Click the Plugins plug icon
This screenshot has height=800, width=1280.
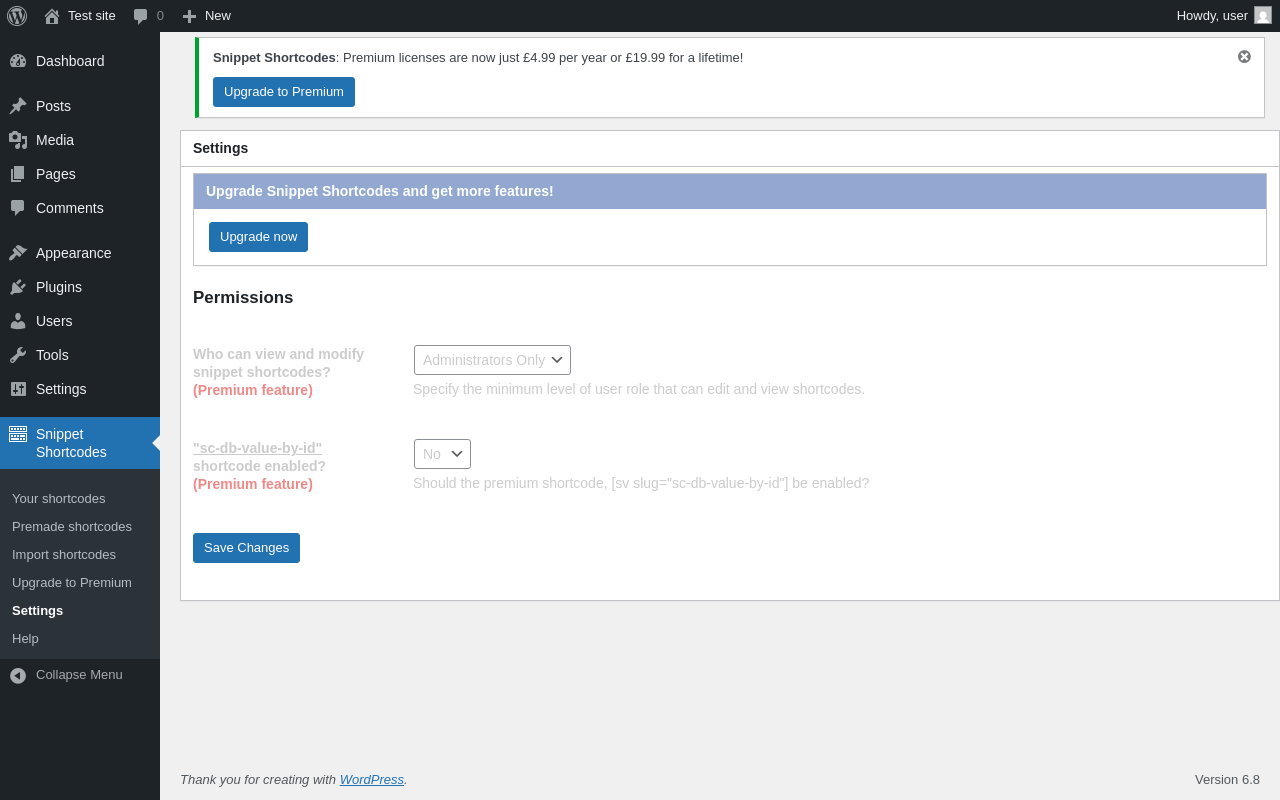coord(18,287)
